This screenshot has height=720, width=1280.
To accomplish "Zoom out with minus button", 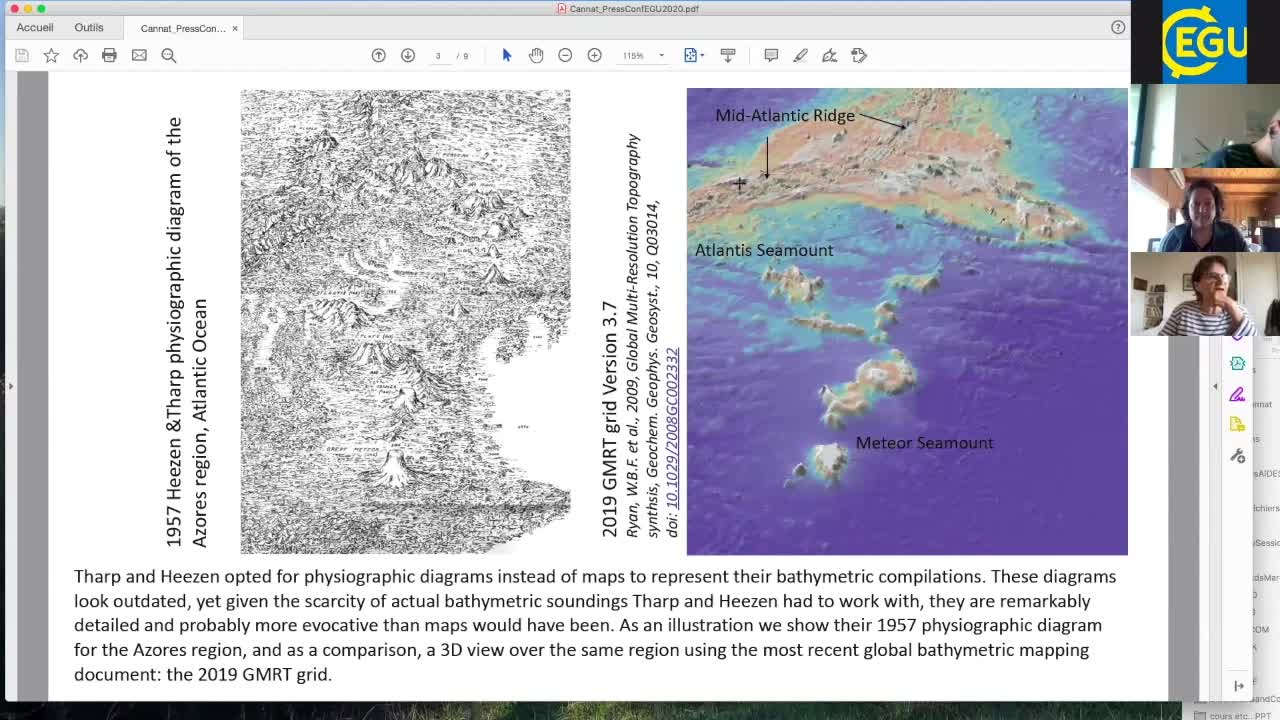I will [x=565, y=55].
